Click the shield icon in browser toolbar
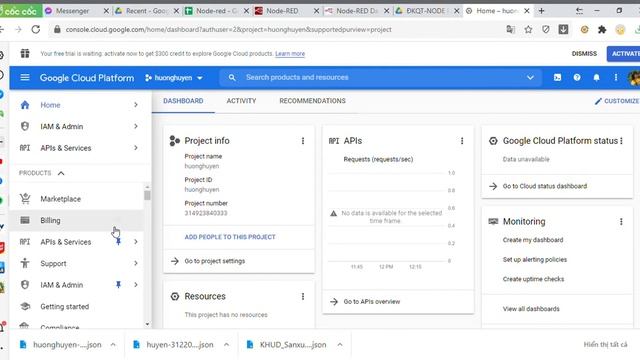 (x=546, y=29)
